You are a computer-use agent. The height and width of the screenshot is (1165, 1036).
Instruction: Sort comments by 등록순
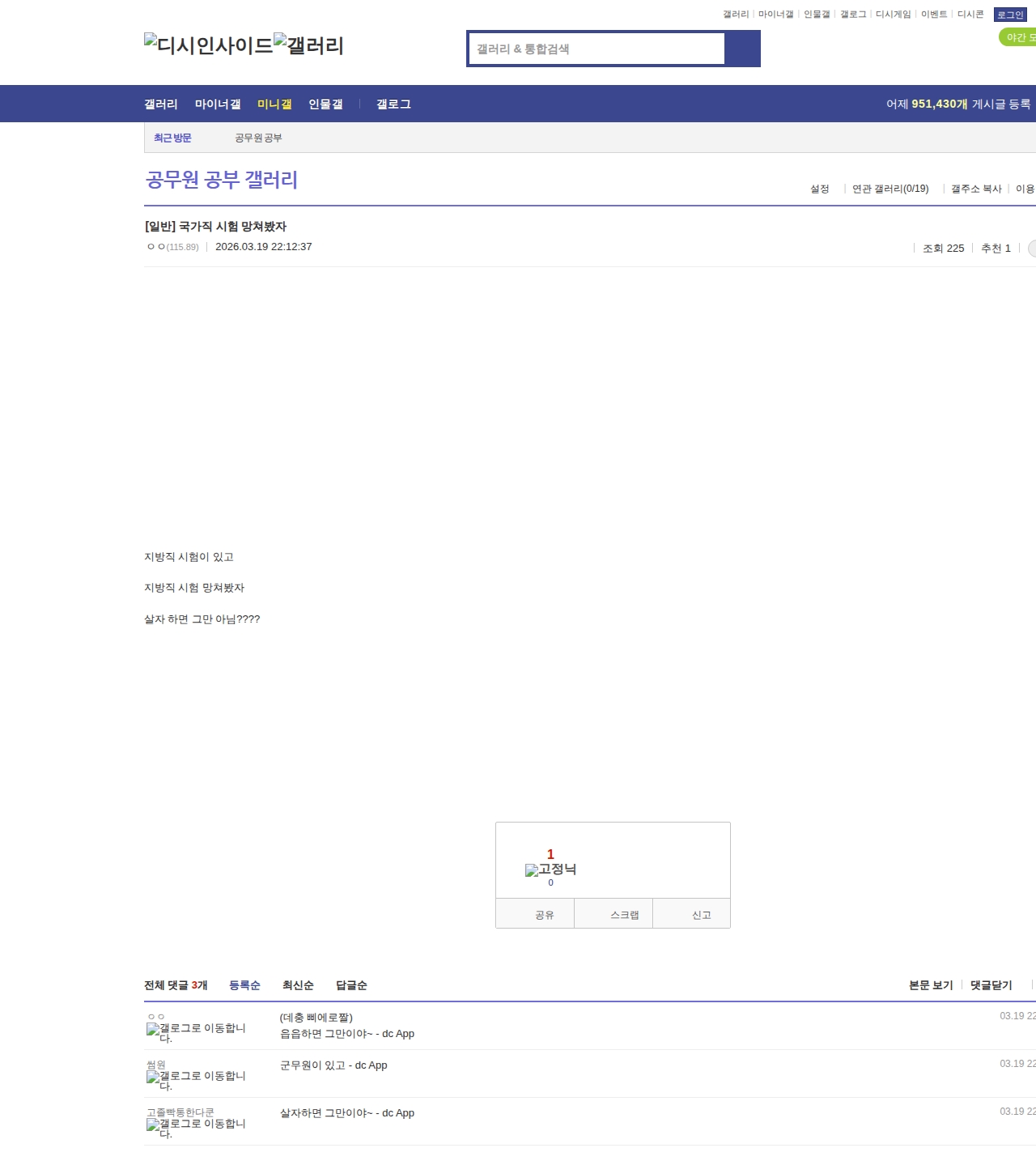click(244, 985)
